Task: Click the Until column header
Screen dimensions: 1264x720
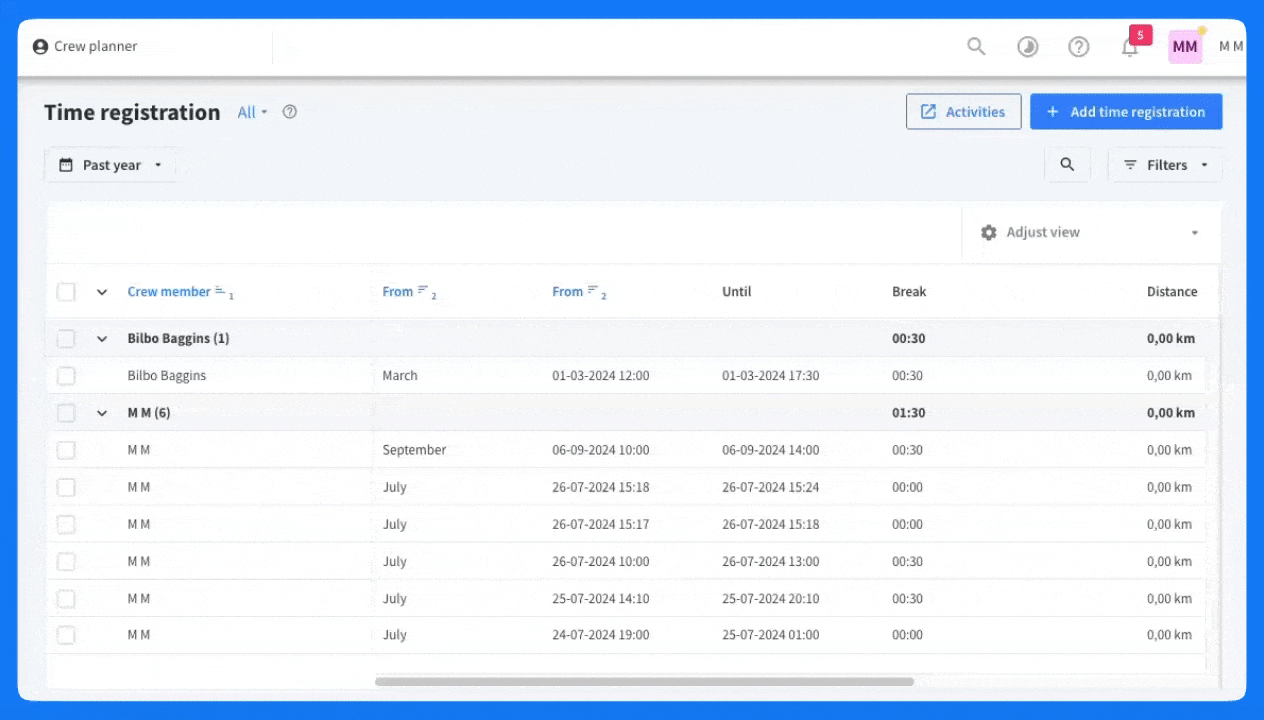Action: pos(737,292)
